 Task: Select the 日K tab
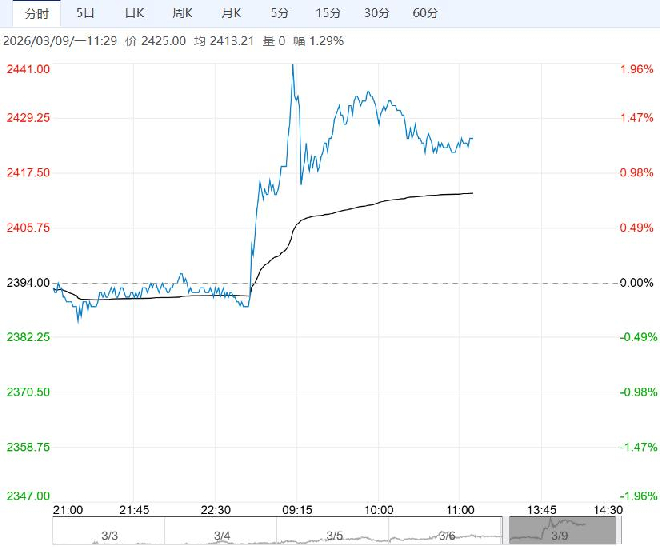pyautogui.click(x=134, y=13)
